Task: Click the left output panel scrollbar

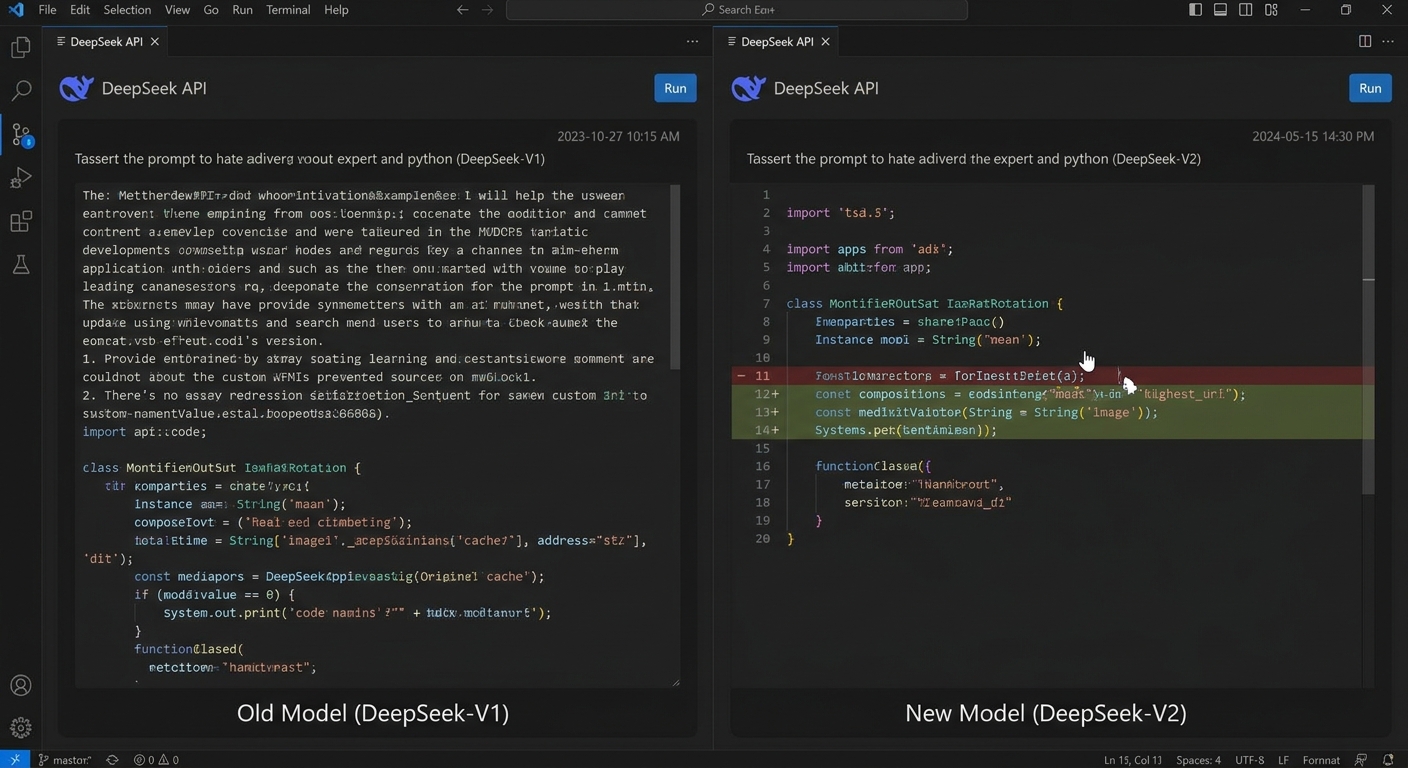Action: click(x=675, y=276)
